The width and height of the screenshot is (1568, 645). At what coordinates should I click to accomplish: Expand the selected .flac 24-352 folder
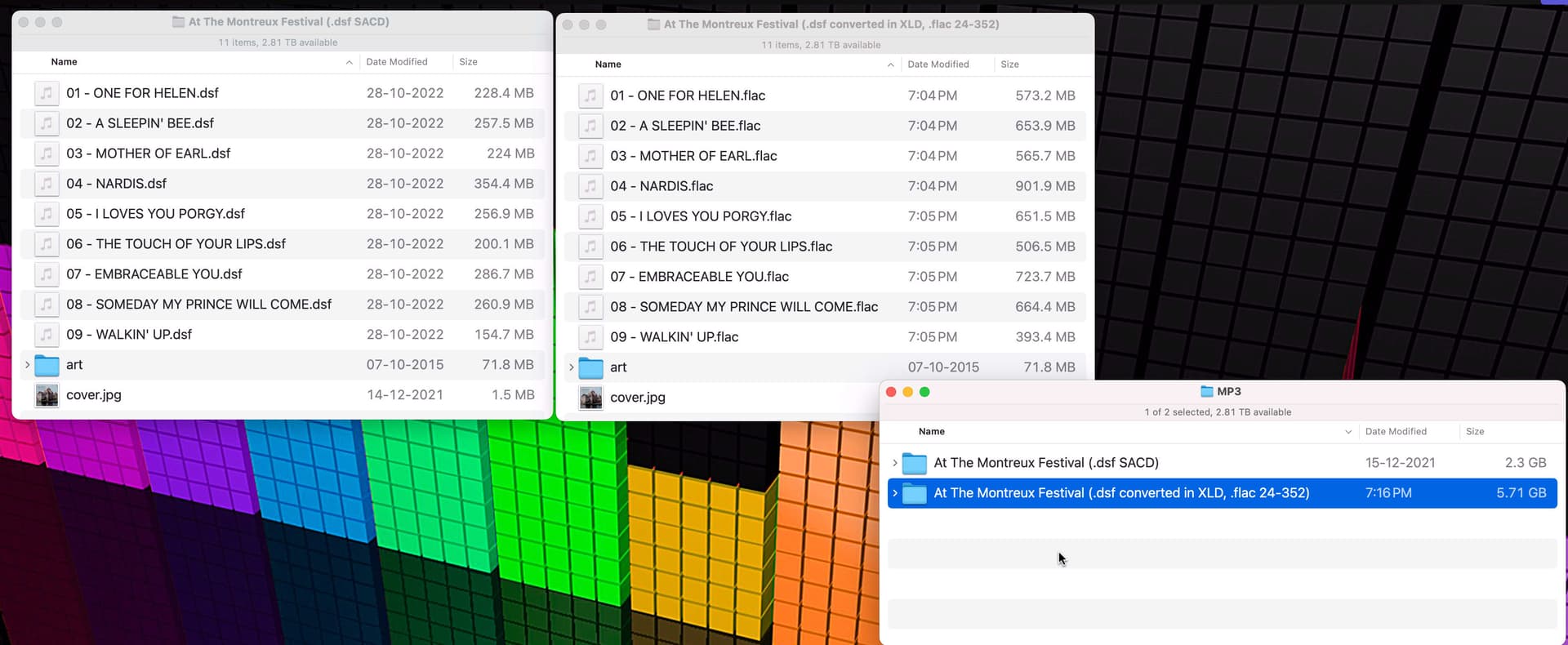(895, 493)
